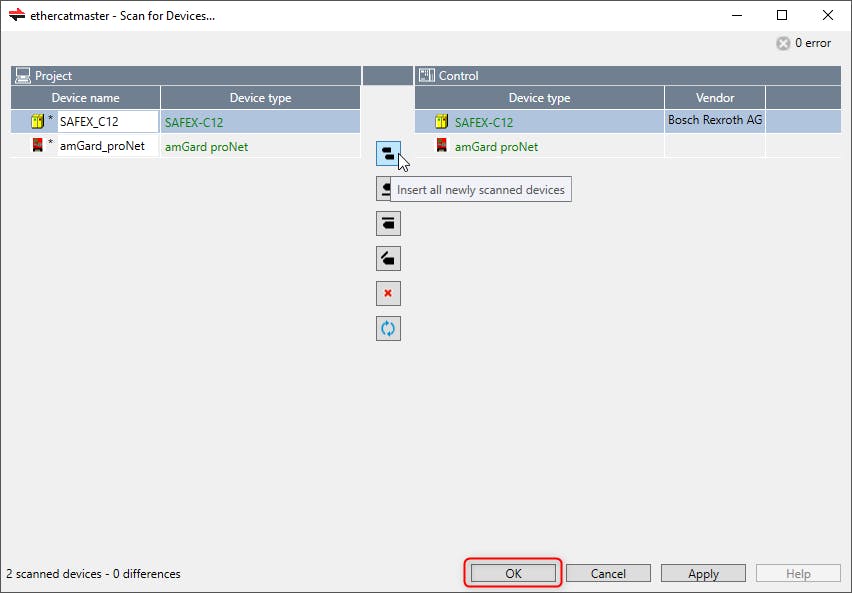The width and height of the screenshot is (852, 593).
Task: Click the Cancel button
Action: 608,573
